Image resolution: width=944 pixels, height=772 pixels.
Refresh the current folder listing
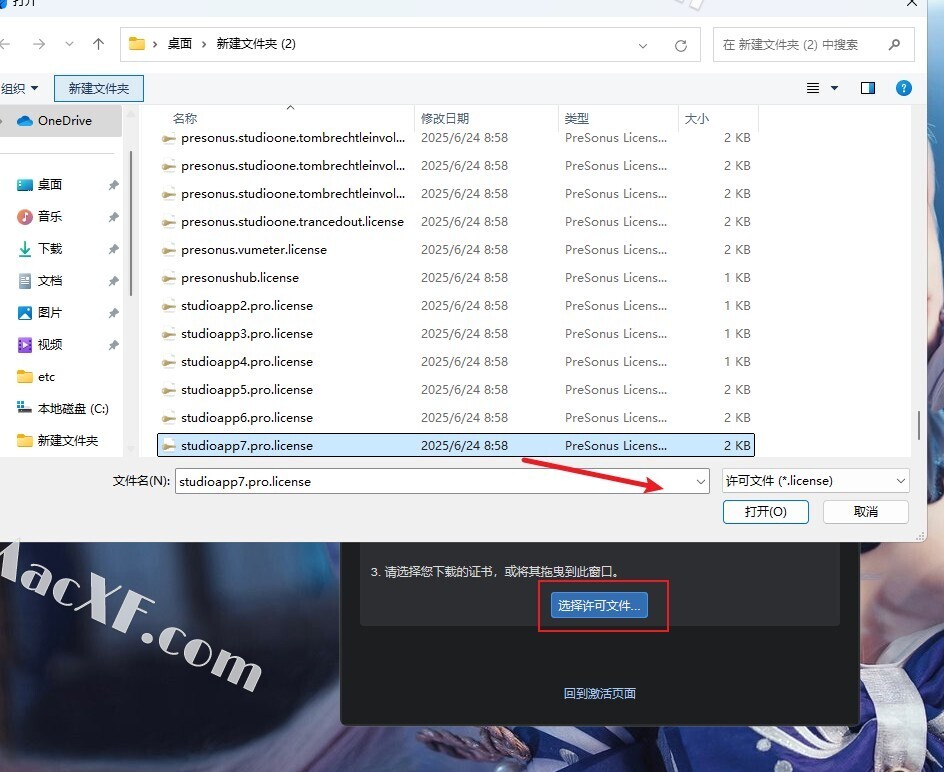681,45
